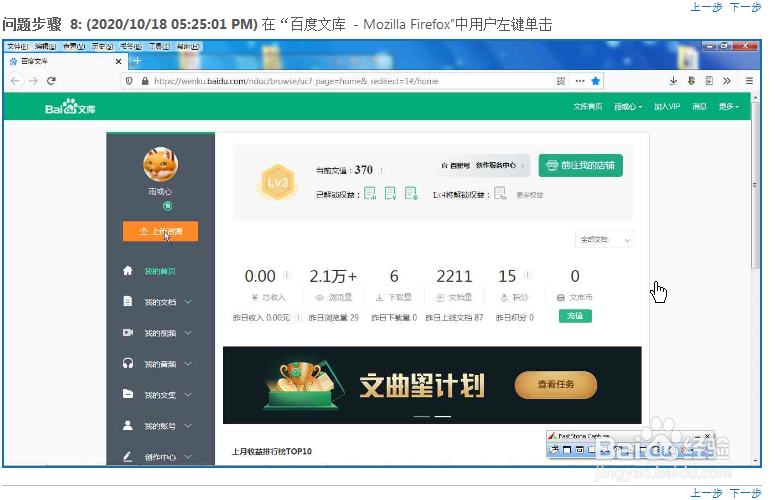Click 加入VIP in the green bar
775x500 pixels.
tap(667, 106)
